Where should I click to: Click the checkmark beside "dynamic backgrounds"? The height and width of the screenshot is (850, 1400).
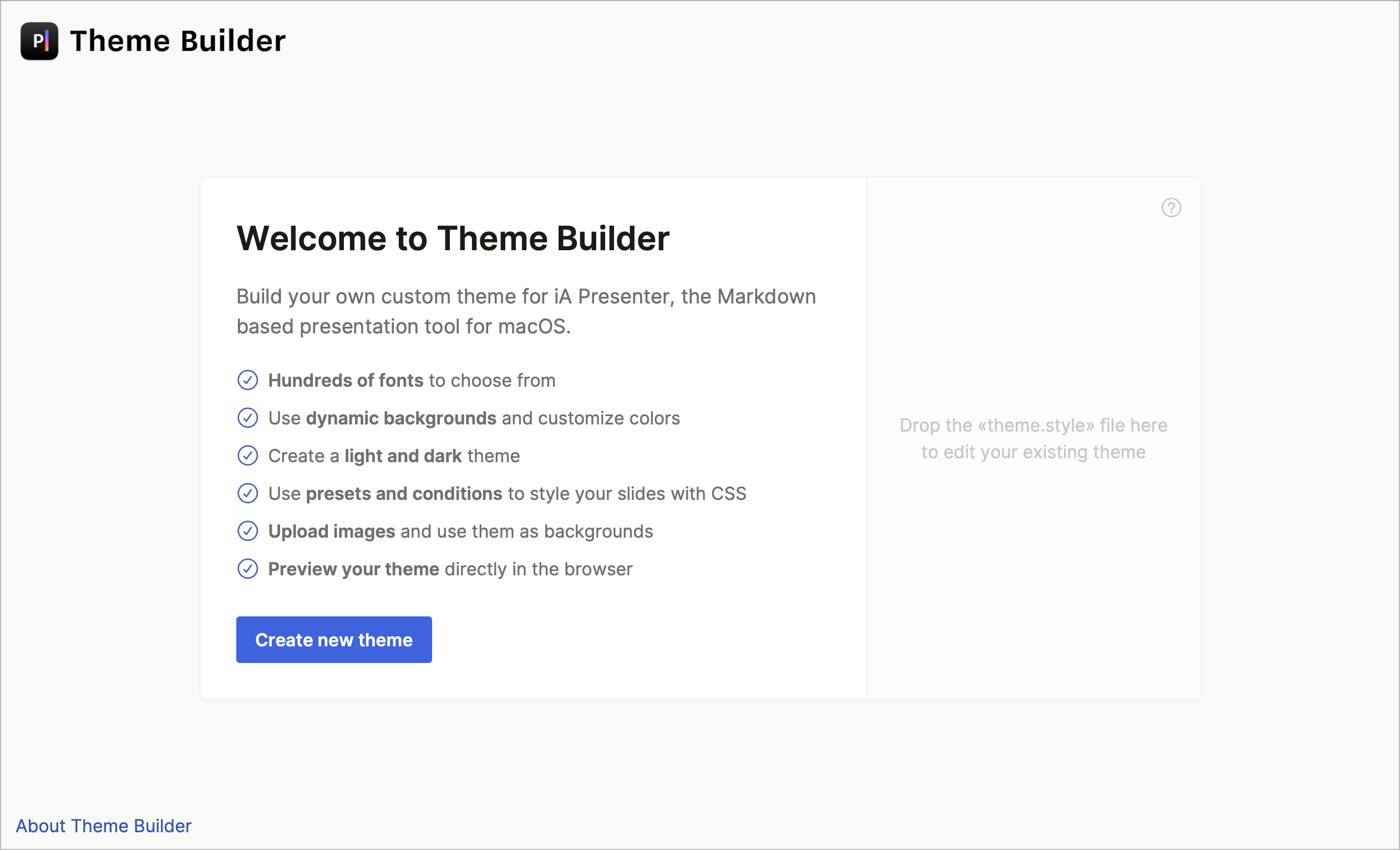pos(248,418)
